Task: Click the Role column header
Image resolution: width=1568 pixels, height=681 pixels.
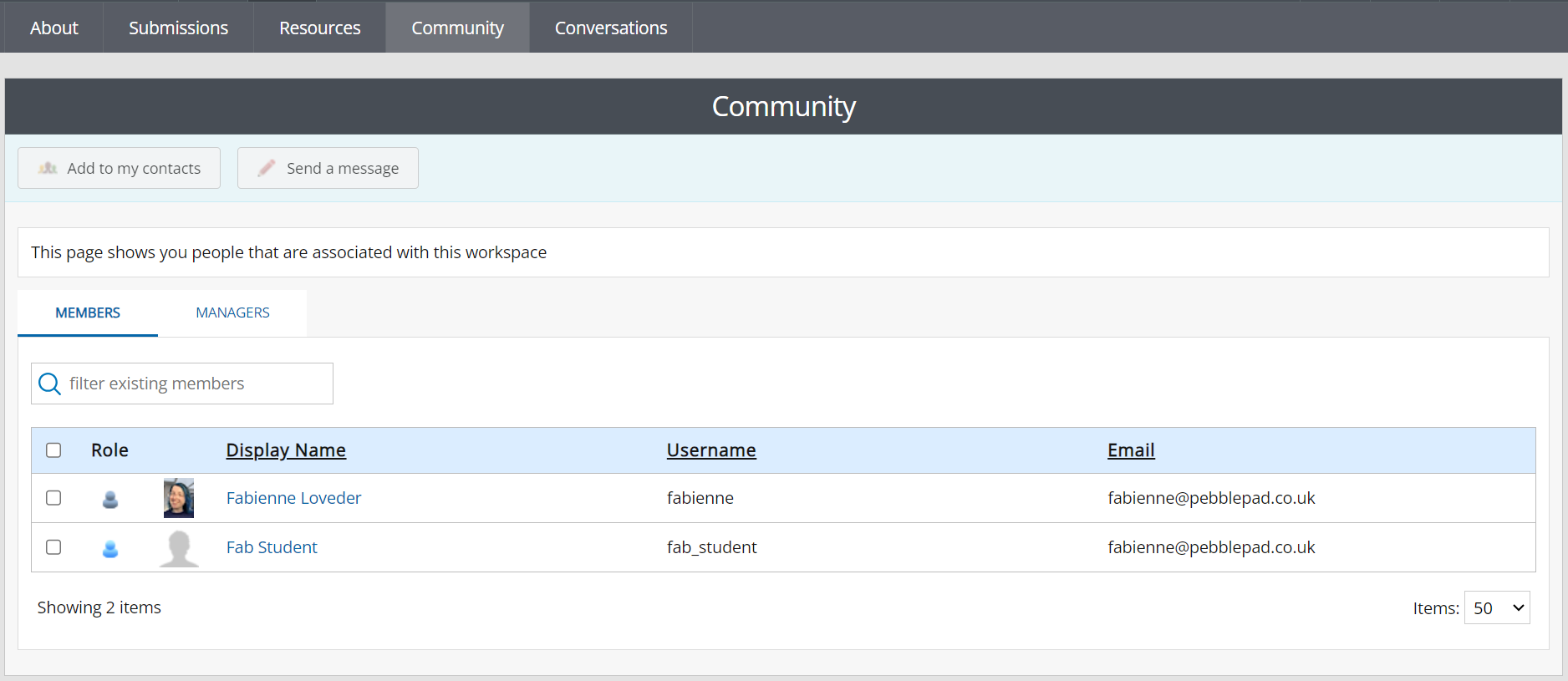Action: (x=109, y=450)
